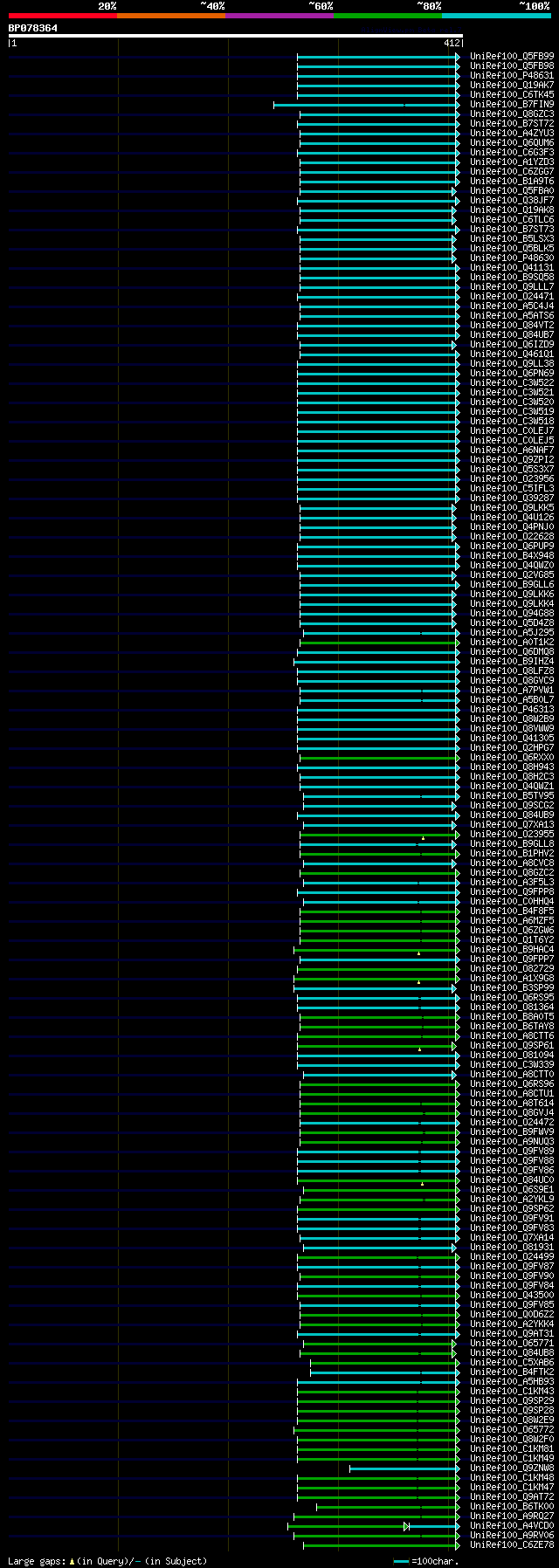This screenshot has height=1568, width=559.
Task: Open hit link UniRef100_B9HAC4
Action: (512, 949)
